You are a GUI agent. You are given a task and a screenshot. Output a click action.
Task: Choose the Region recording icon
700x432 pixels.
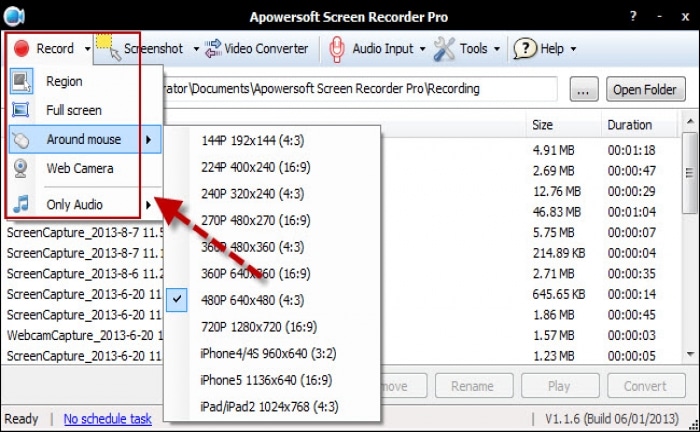20,82
